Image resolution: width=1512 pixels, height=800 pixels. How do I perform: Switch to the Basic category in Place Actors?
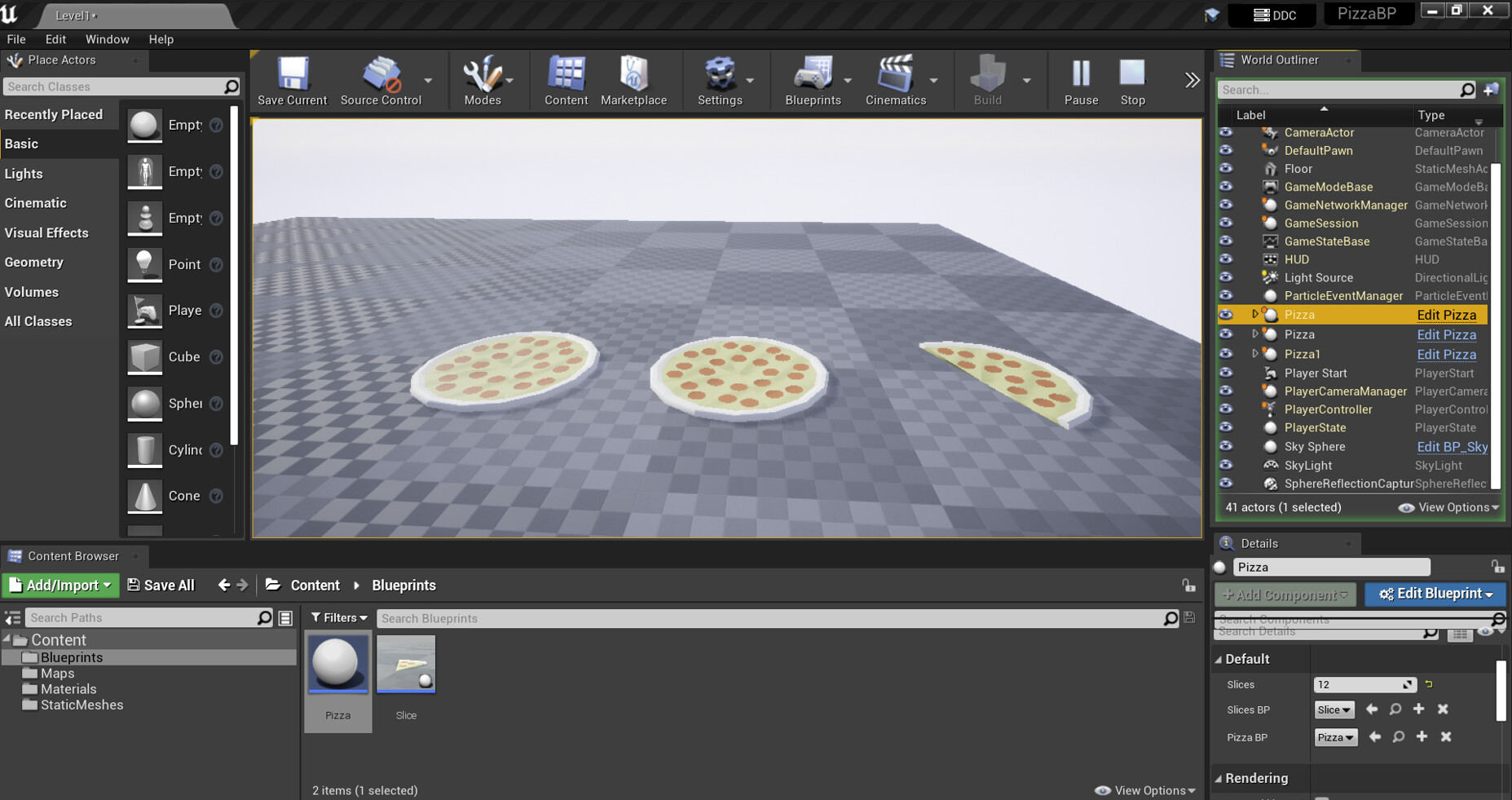pyautogui.click(x=21, y=144)
